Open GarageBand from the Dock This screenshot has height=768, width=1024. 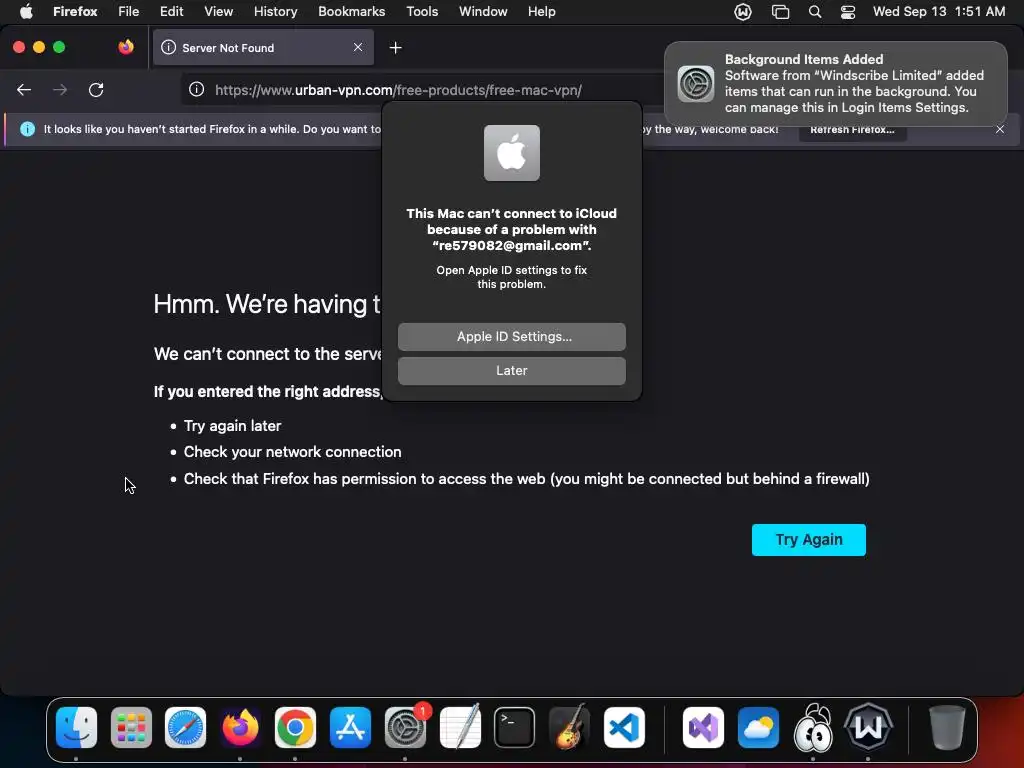pyautogui.click(x=569, y=727)
